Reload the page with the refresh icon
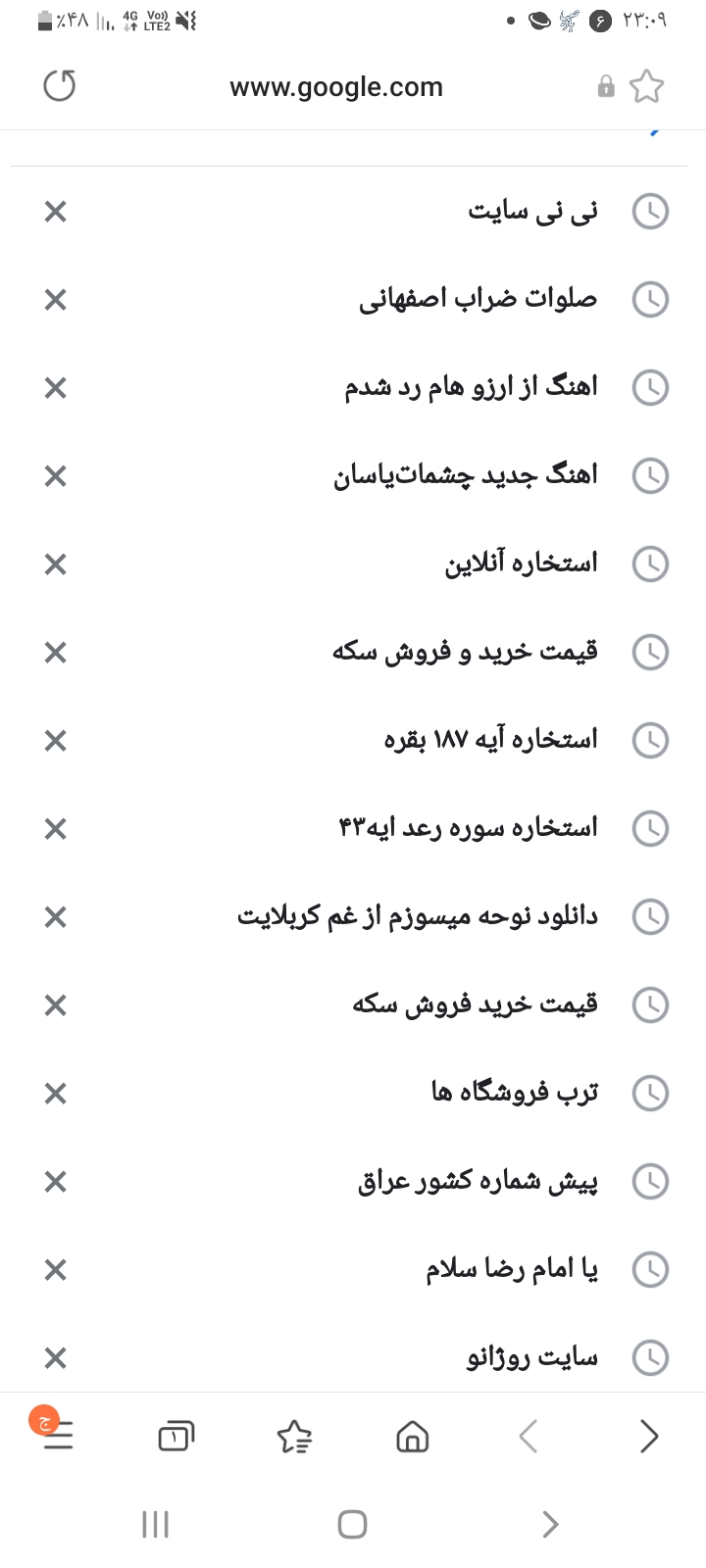The height and width of the screenshot is (1568, 706). tap(60, 86)
